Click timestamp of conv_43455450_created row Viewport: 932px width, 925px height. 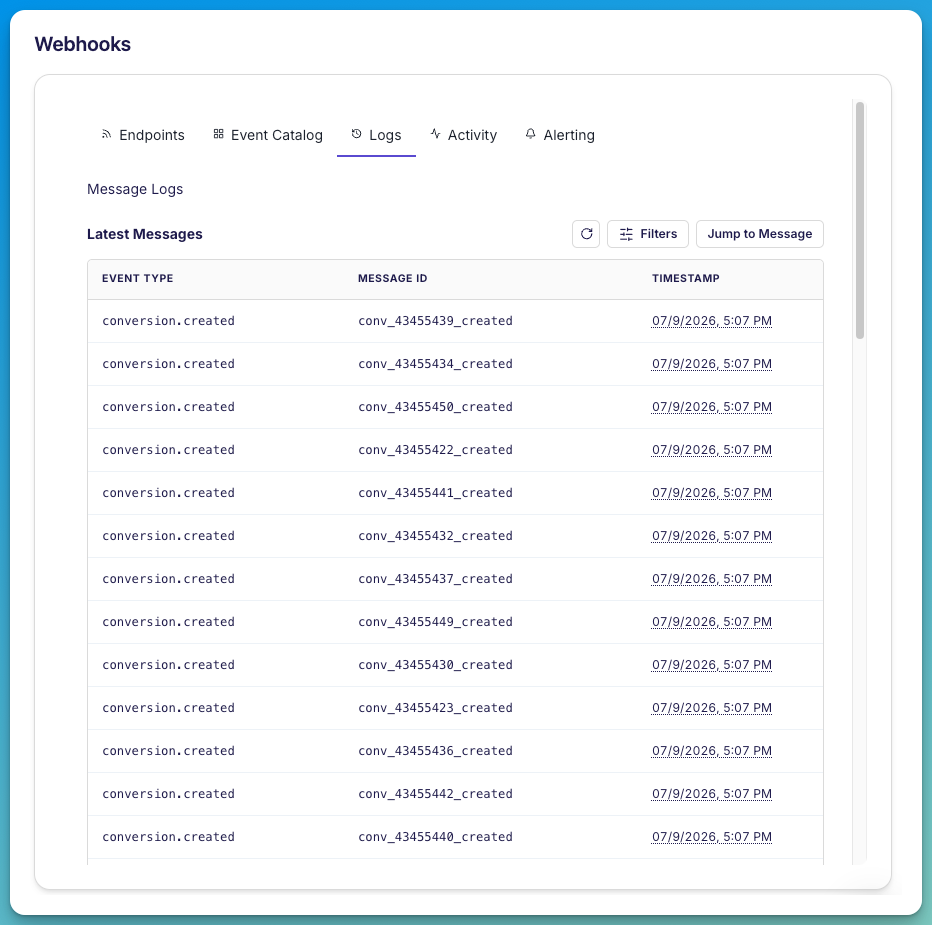point(711,407)
